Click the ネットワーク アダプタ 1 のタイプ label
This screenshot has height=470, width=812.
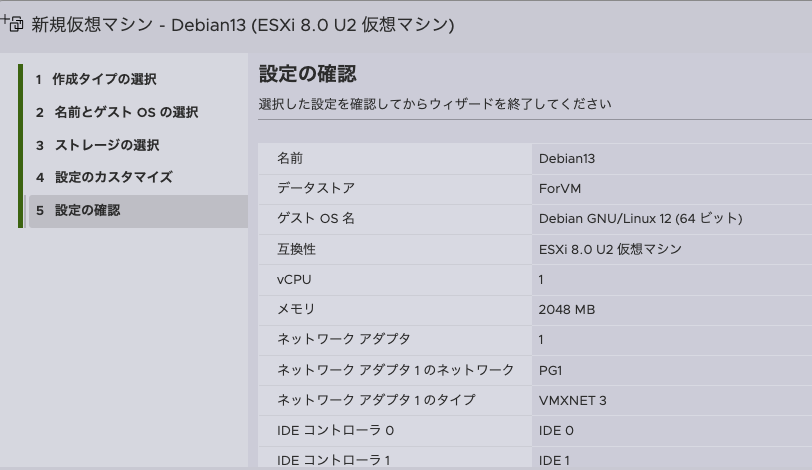(x=376, y=400)
